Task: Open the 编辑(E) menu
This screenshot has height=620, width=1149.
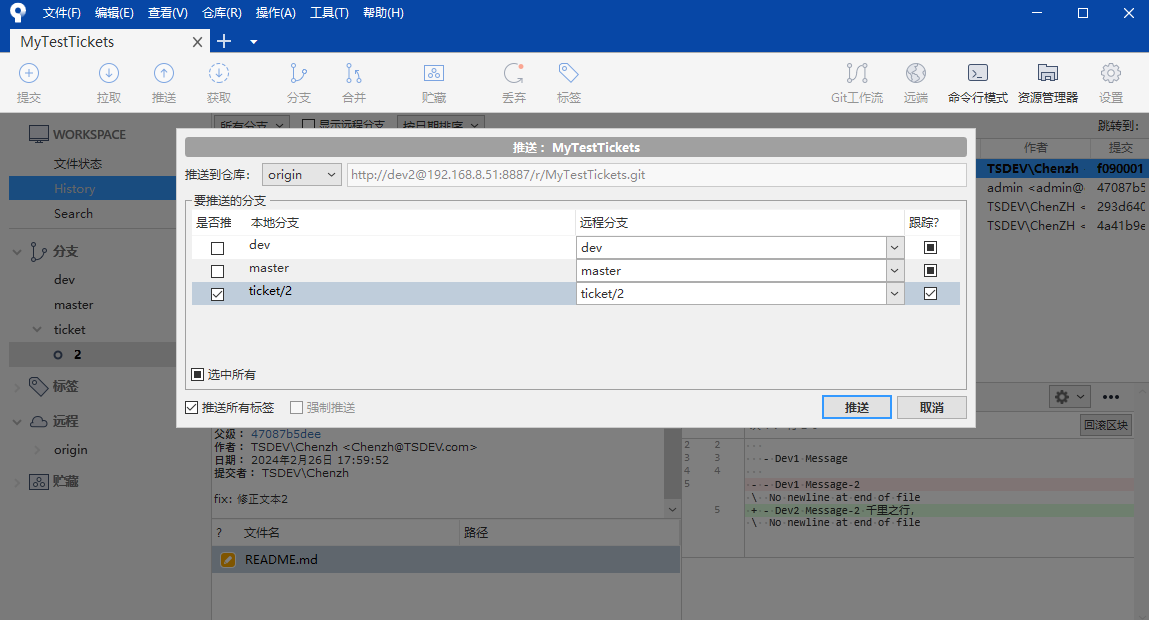Action: [x=114, y=12]
